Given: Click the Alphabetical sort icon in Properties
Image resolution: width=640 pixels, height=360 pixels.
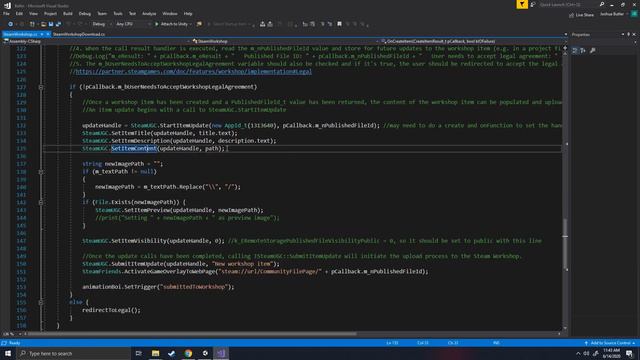Looking at the screenshot, I should (583, 51).
